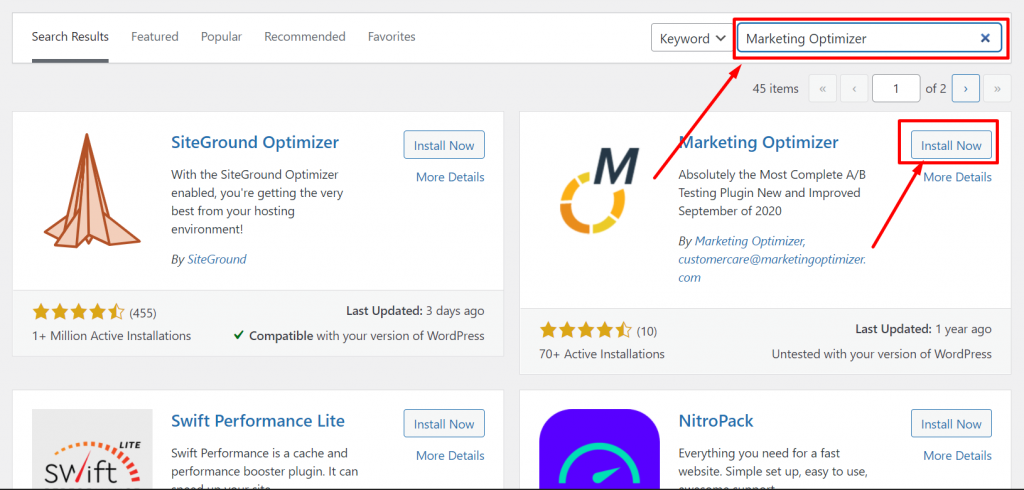The height and width of the screenshot is (490, 1024).
Task: Install the Marketing Optimizer plugin
Action: [951, 145]
